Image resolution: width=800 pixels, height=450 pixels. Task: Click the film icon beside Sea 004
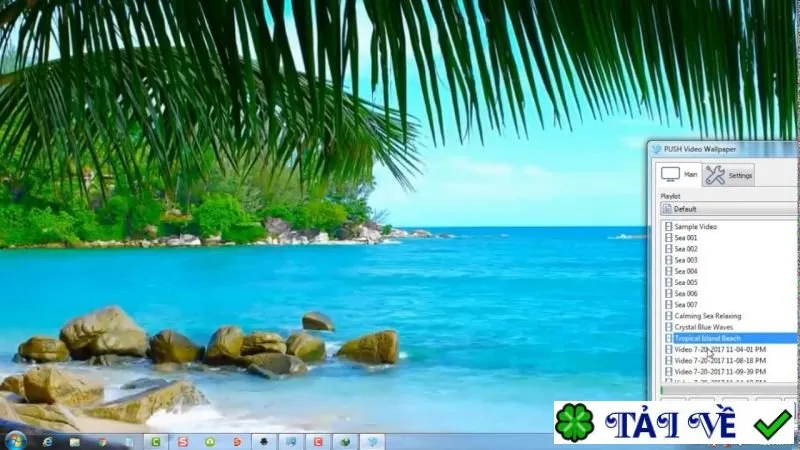click(668, 271)
